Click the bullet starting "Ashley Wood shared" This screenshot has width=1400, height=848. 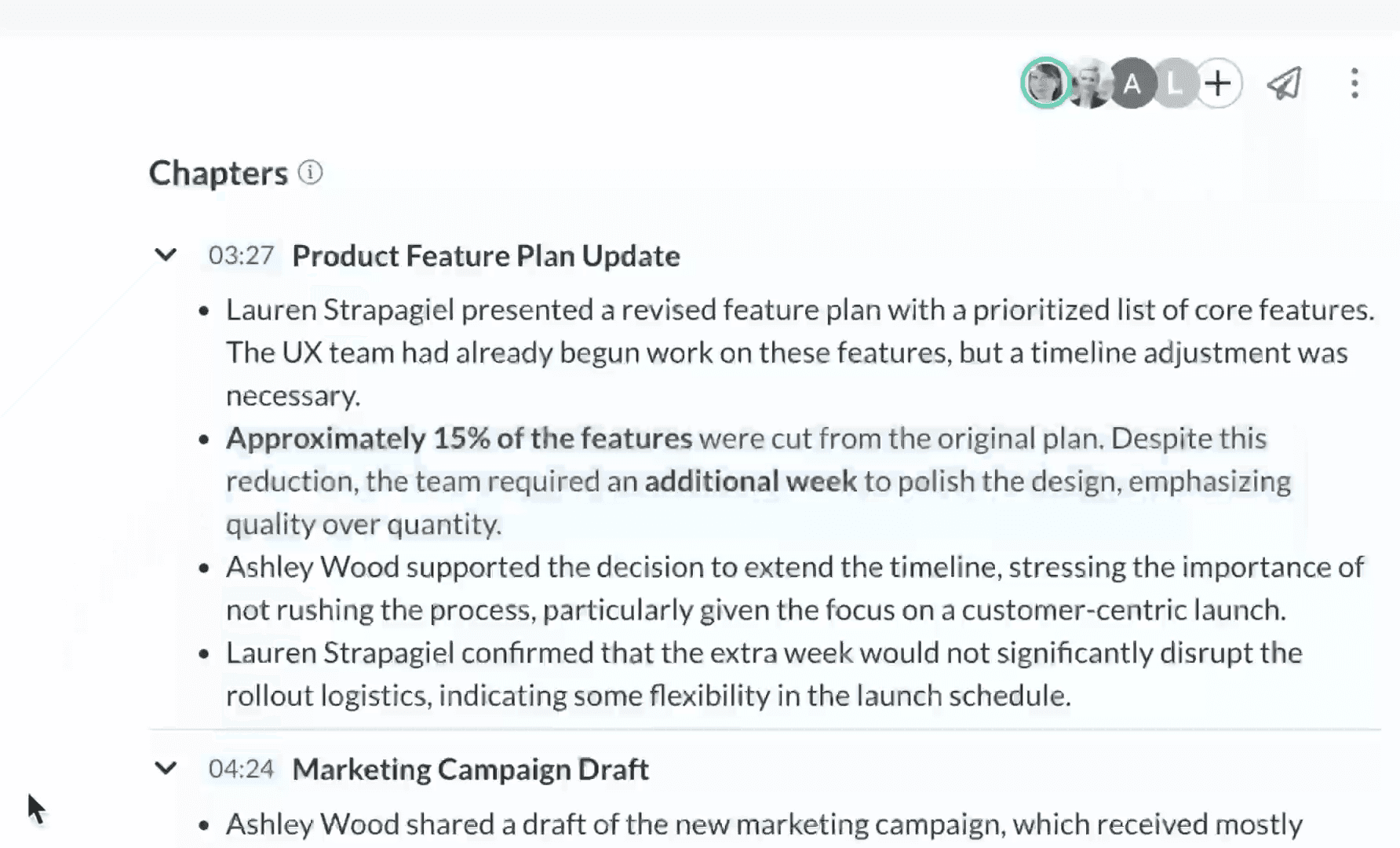coord(764,824)
